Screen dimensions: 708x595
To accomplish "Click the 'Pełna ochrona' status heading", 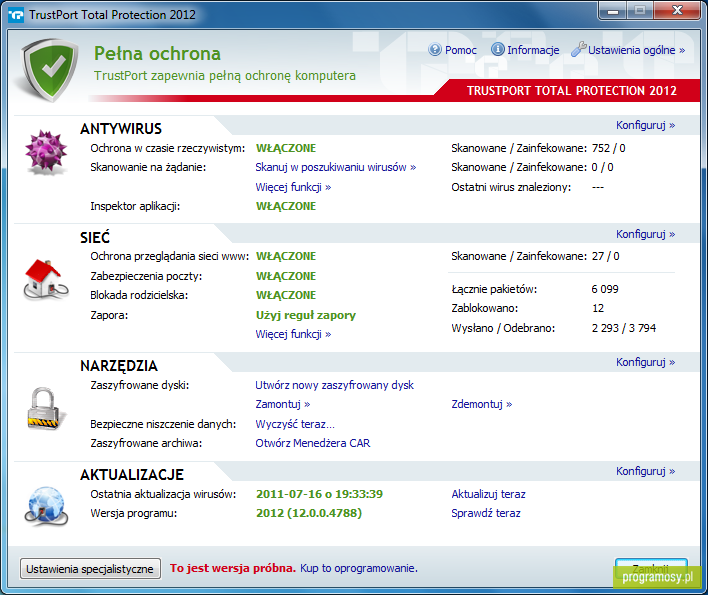I will [157, 54].
